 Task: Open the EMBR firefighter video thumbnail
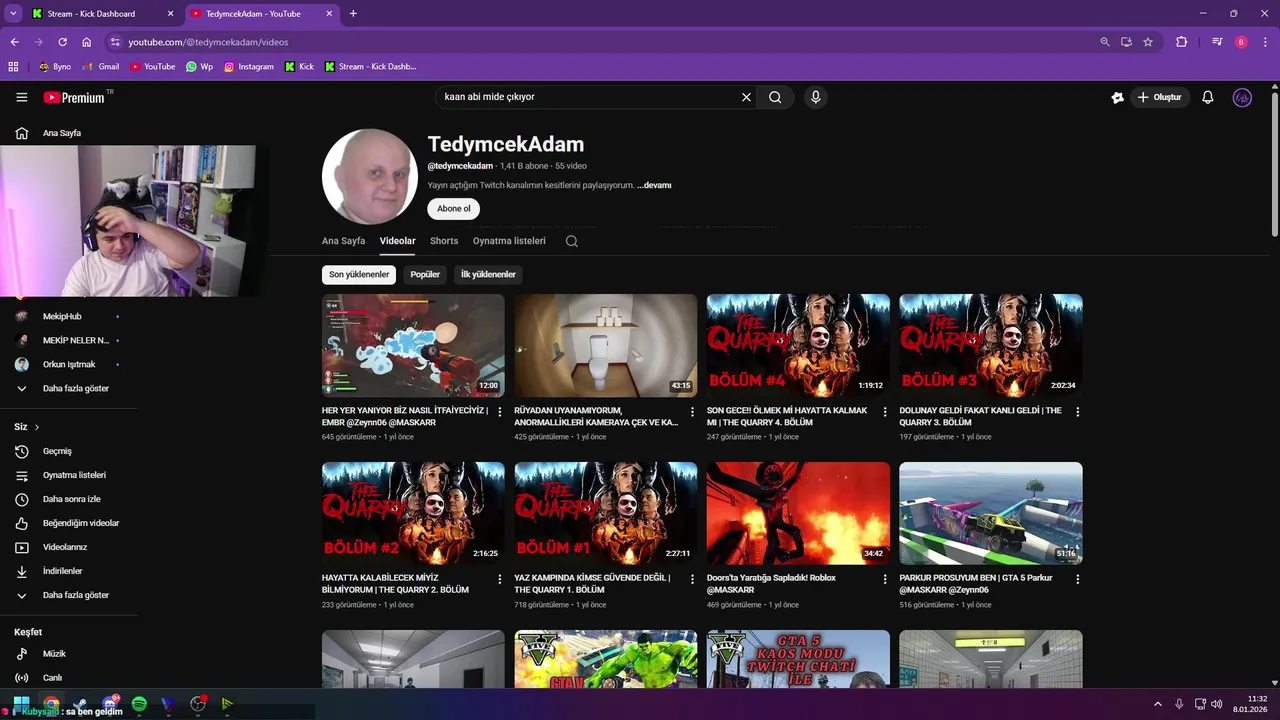pos(413,345)
